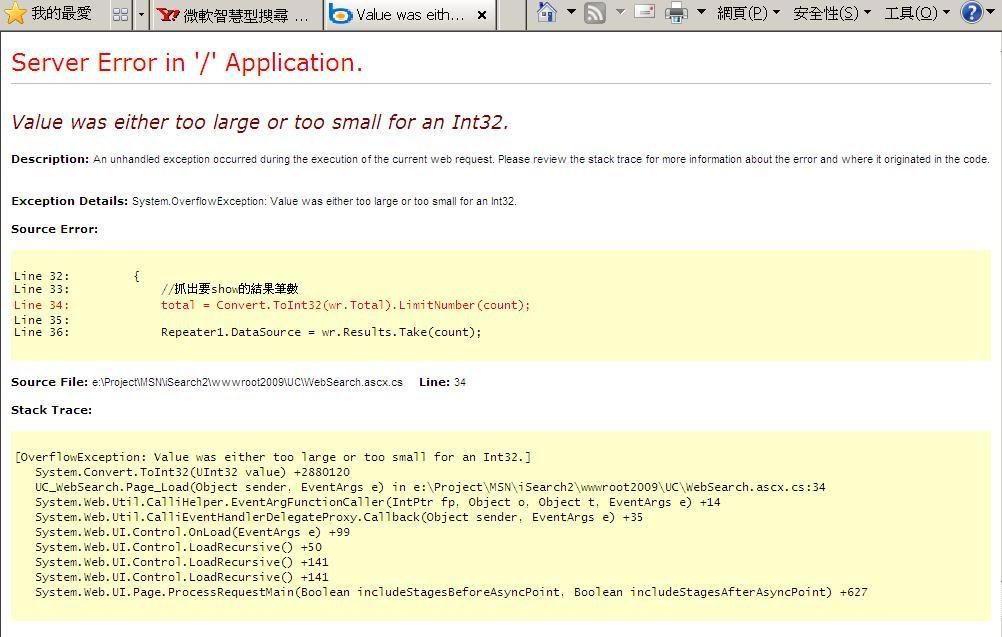The height and width of the screenshot is (637, 1002).
Task: Open the Print options dropdown arrow
Action: tap(701, 13)
